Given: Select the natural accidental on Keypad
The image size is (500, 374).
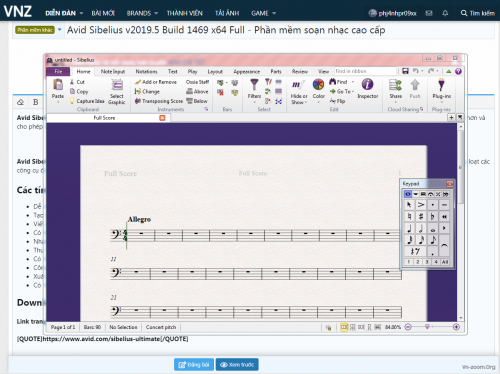Looking at the screenshot, I should (410, 217).
